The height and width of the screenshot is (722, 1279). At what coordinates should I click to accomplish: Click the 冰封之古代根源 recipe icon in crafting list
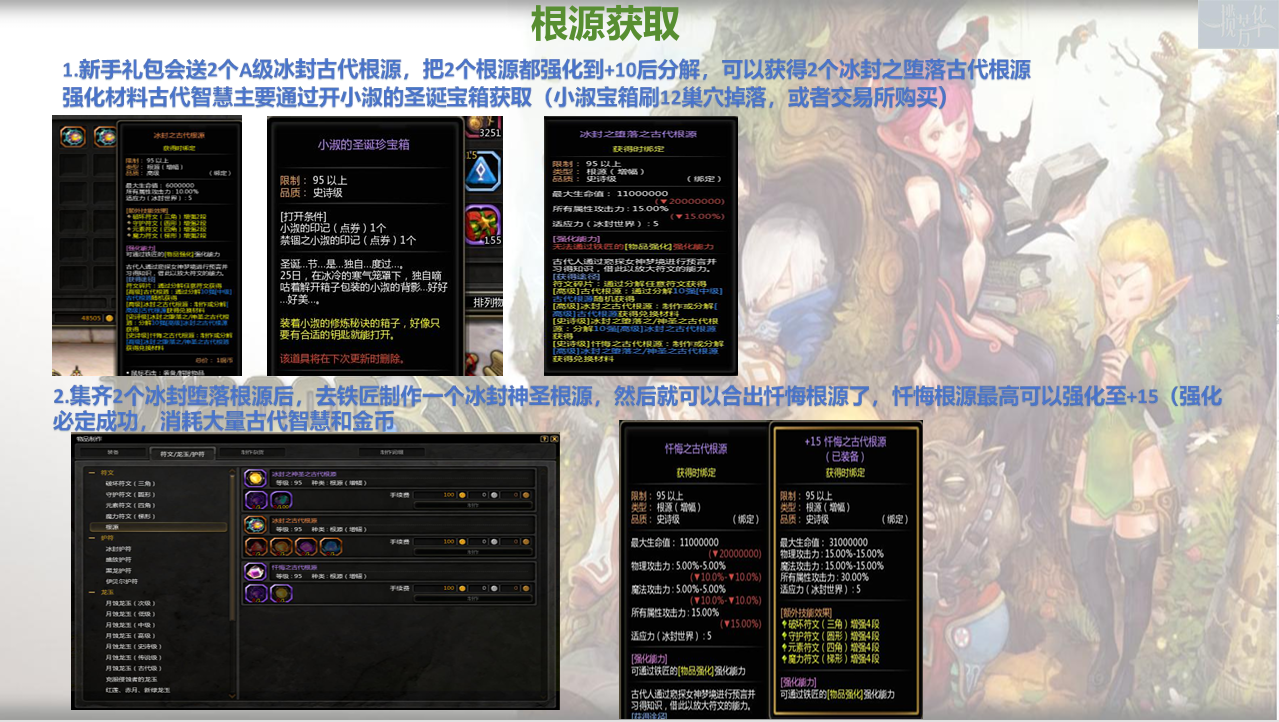pyautogui.click(x=254, y=525)
